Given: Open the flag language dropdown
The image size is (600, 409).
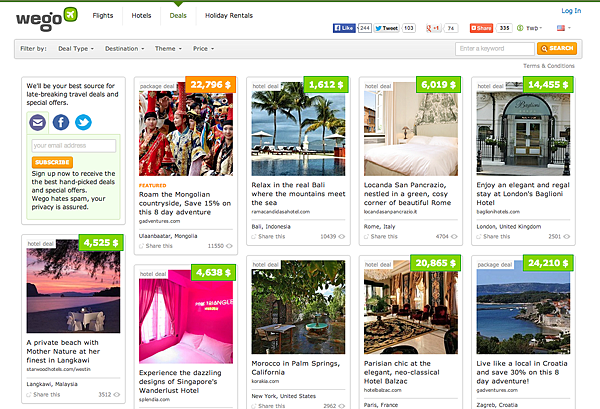Looking at the screenshot, I should click(x=563, y=28).
